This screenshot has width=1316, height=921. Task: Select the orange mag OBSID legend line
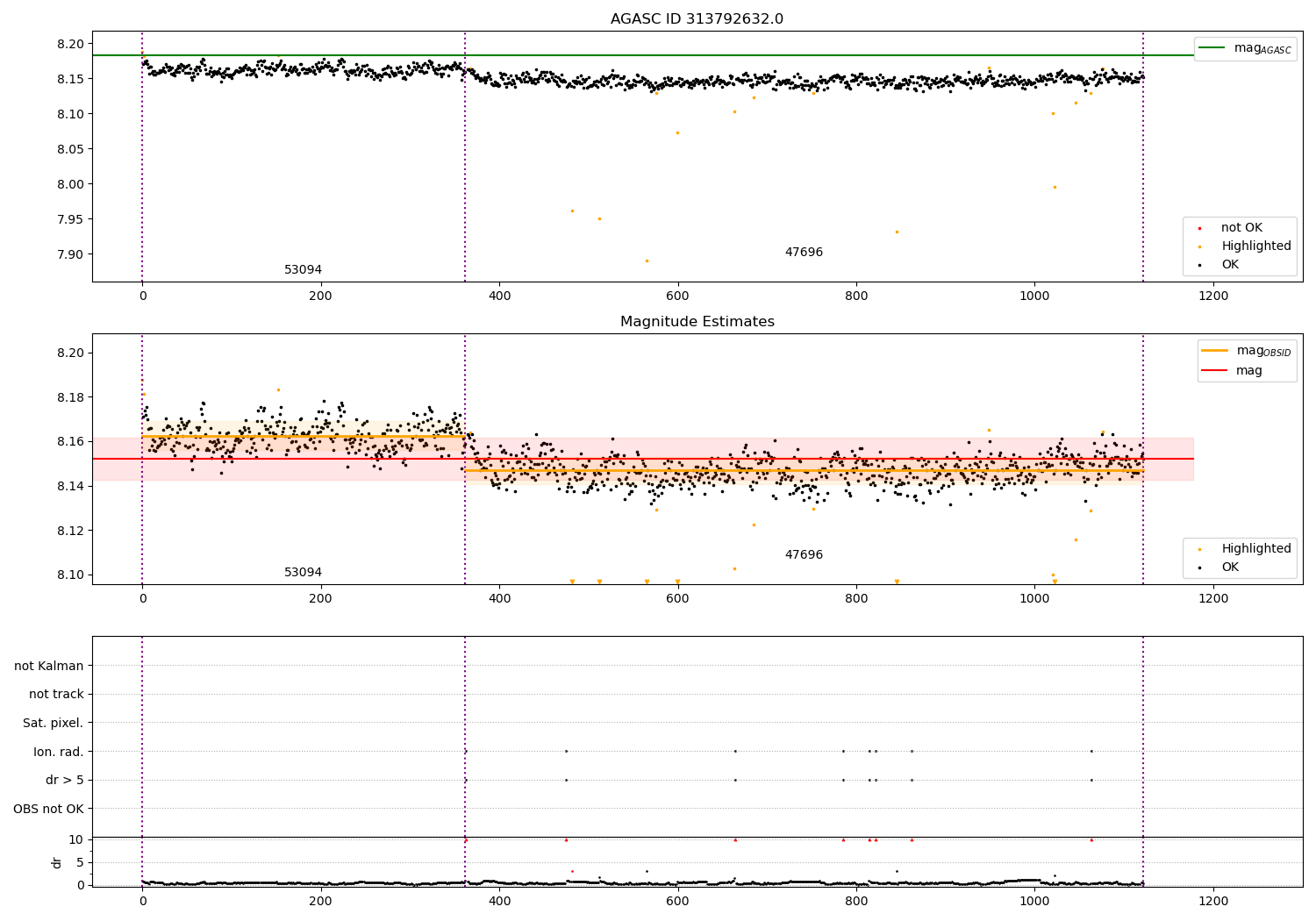[1215, 351]
